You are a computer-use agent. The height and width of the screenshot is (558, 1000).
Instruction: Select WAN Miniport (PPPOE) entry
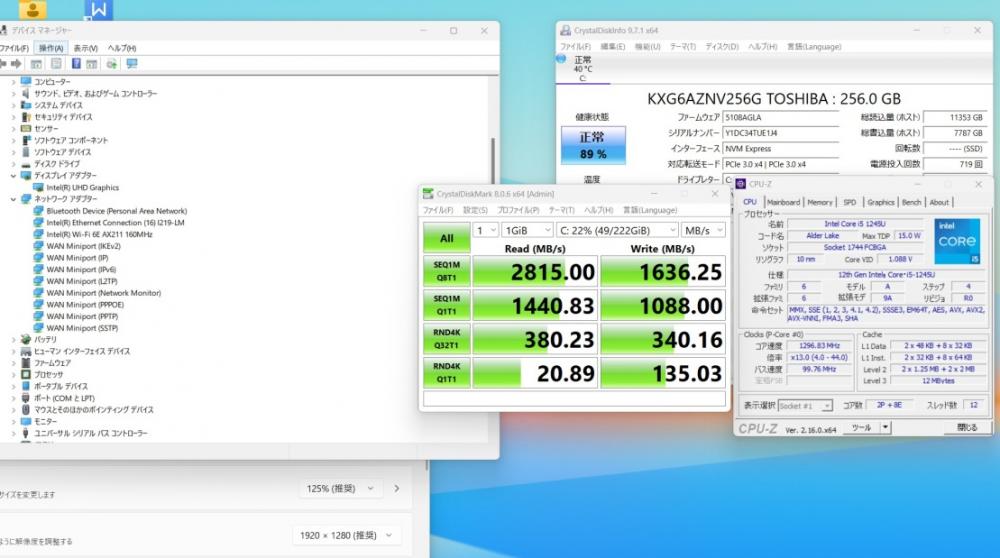(85, 305)
